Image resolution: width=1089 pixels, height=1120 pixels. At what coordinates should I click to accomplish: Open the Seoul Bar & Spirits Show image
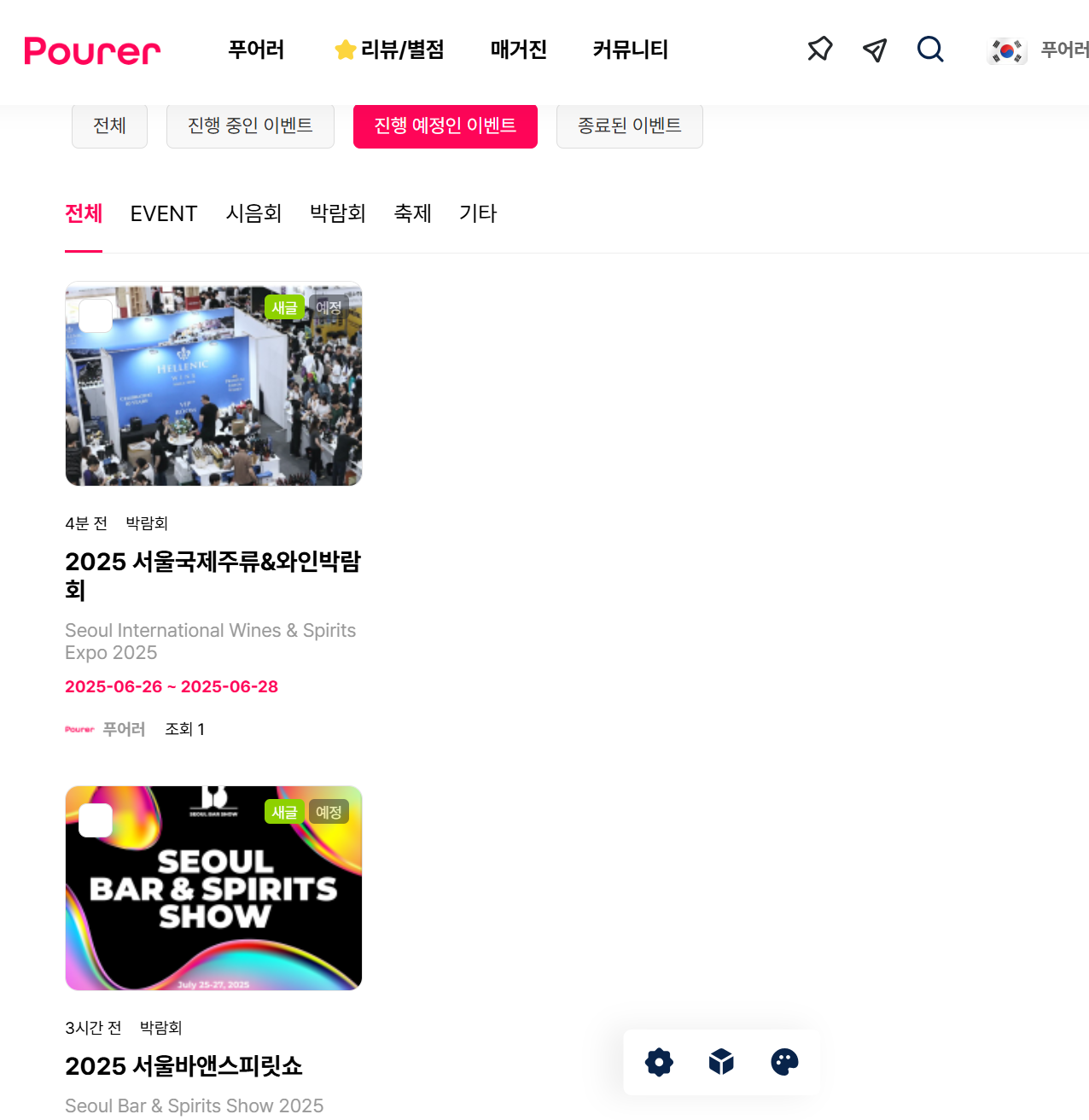213,888
